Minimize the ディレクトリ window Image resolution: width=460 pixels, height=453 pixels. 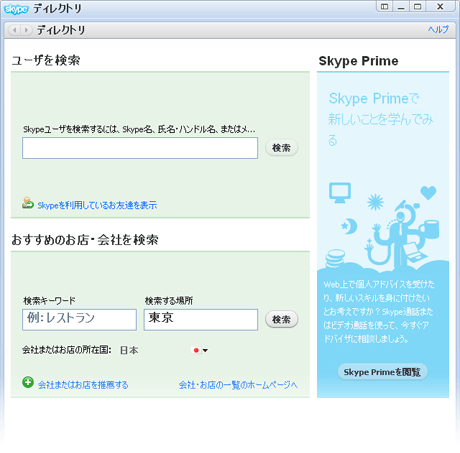tap(401, 7)
